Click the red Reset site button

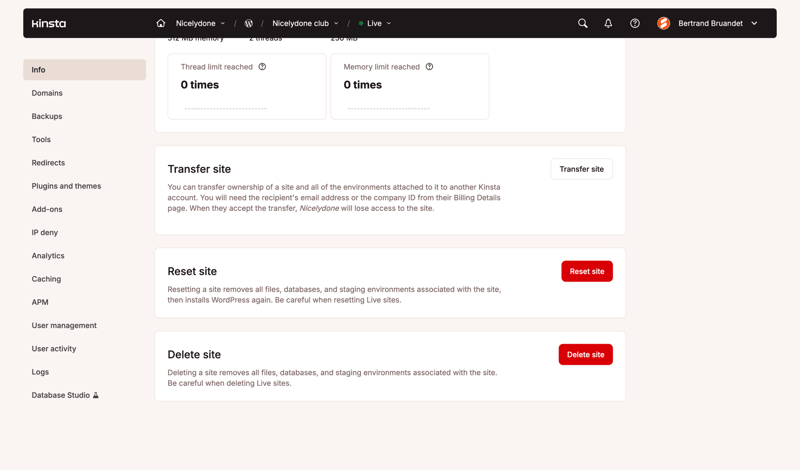tap(587, 271)
